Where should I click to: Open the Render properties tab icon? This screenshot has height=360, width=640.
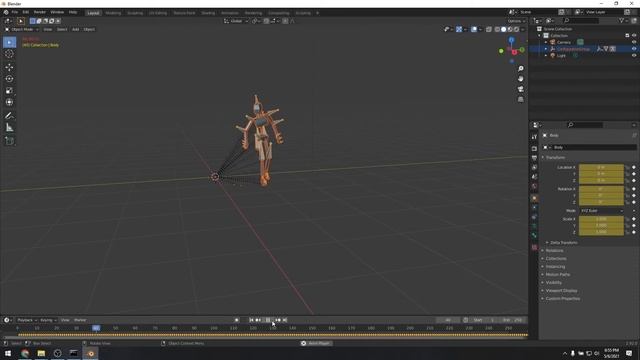[534, 149]
